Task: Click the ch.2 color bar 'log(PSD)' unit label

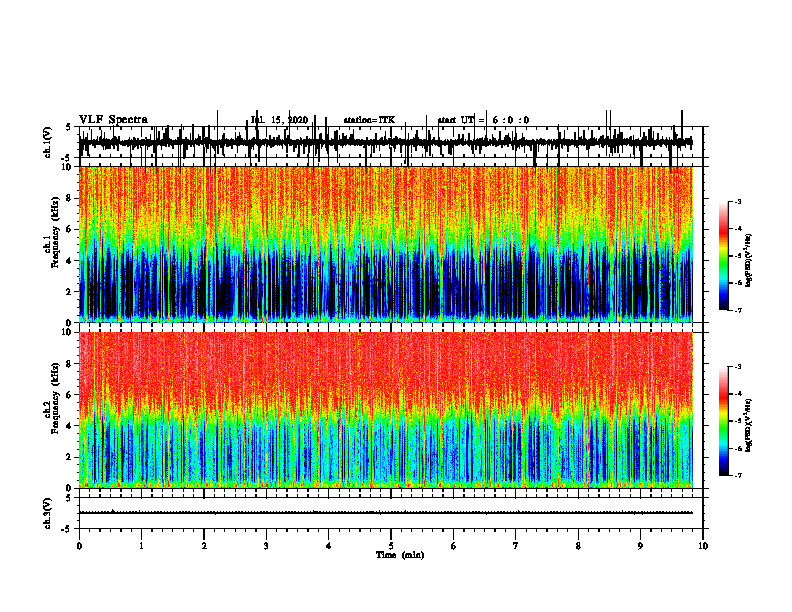Action: 748,426
